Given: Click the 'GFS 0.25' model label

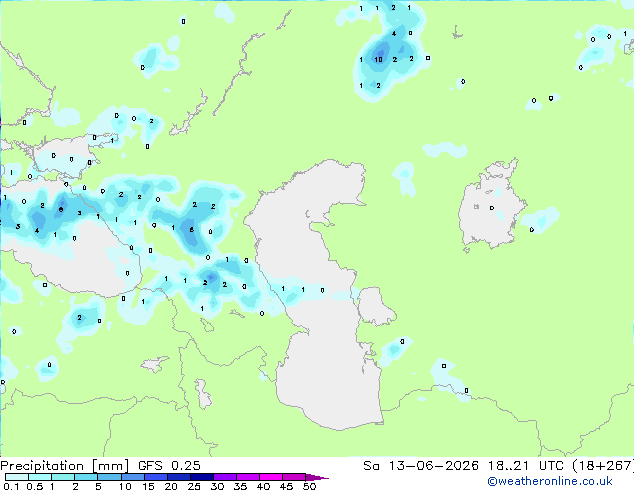Looking at the screenshot, I should (x=169, y=466).
